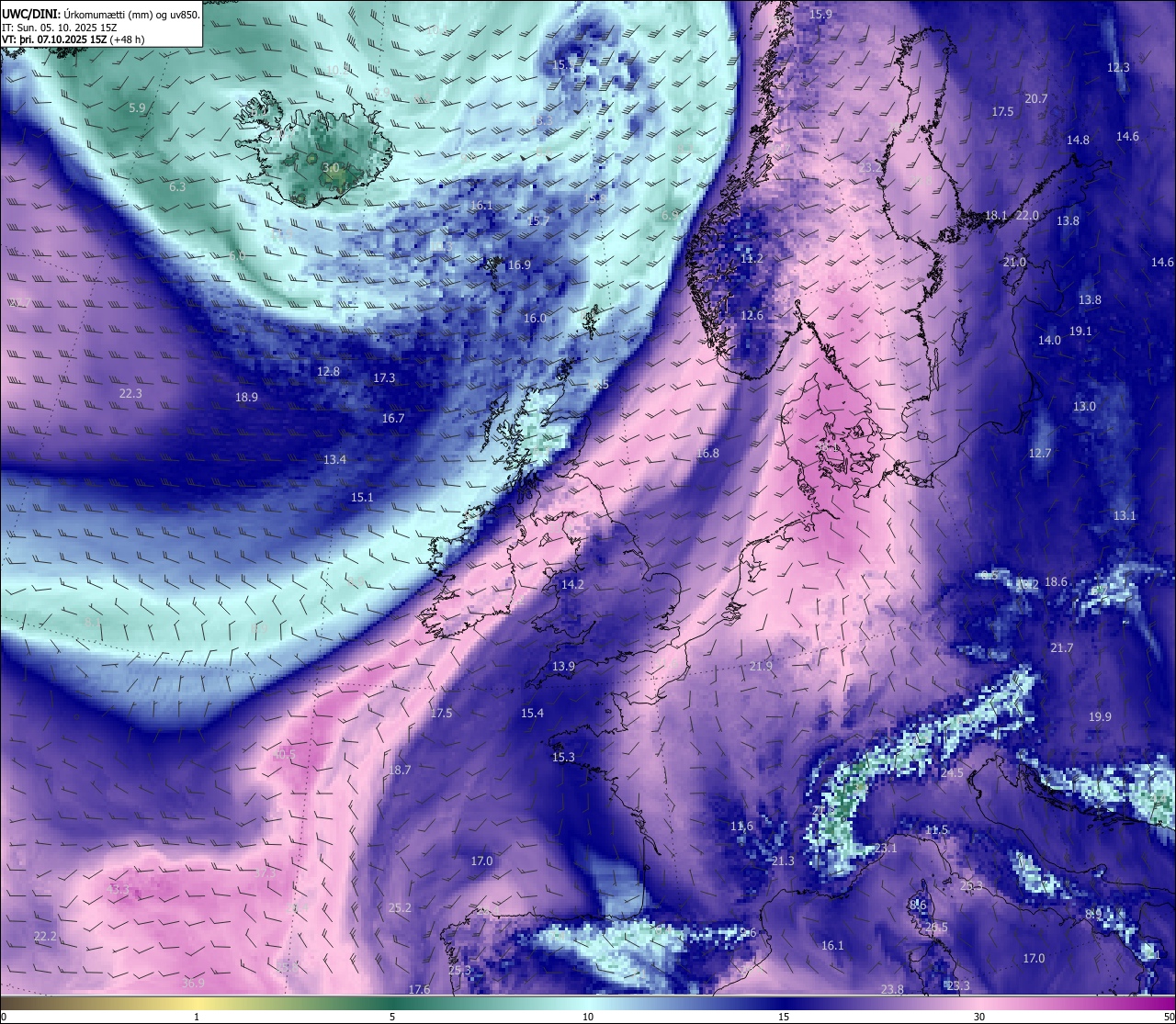Select the 36.9 value label

click(x=193, y=984)
